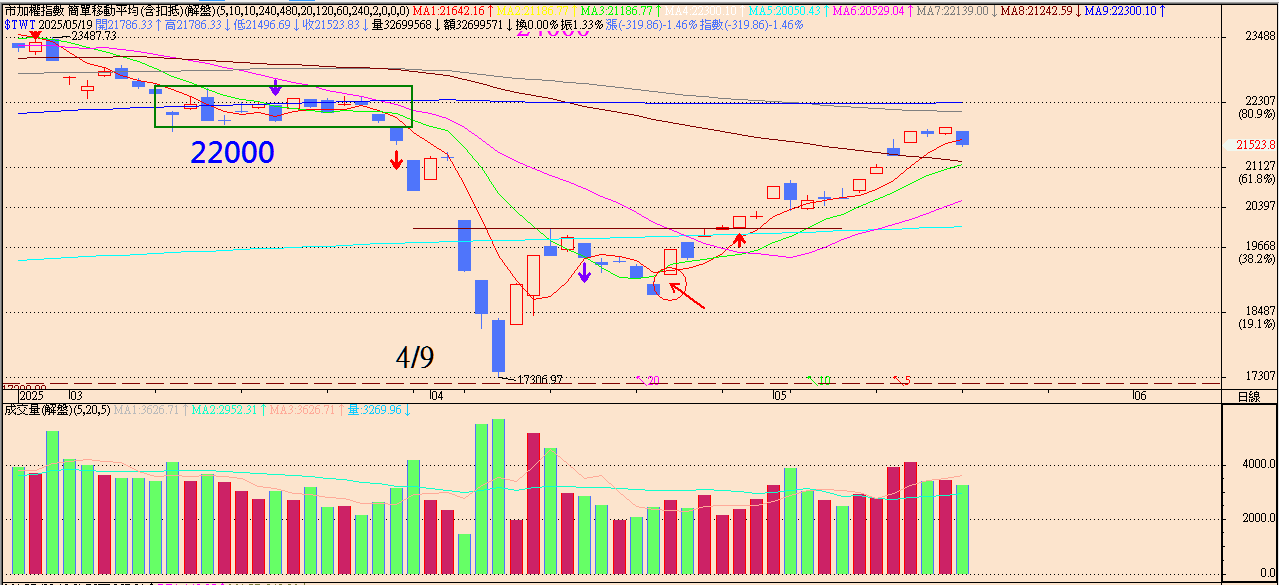Click the red up arrow near horizontal line

[739, 238]
